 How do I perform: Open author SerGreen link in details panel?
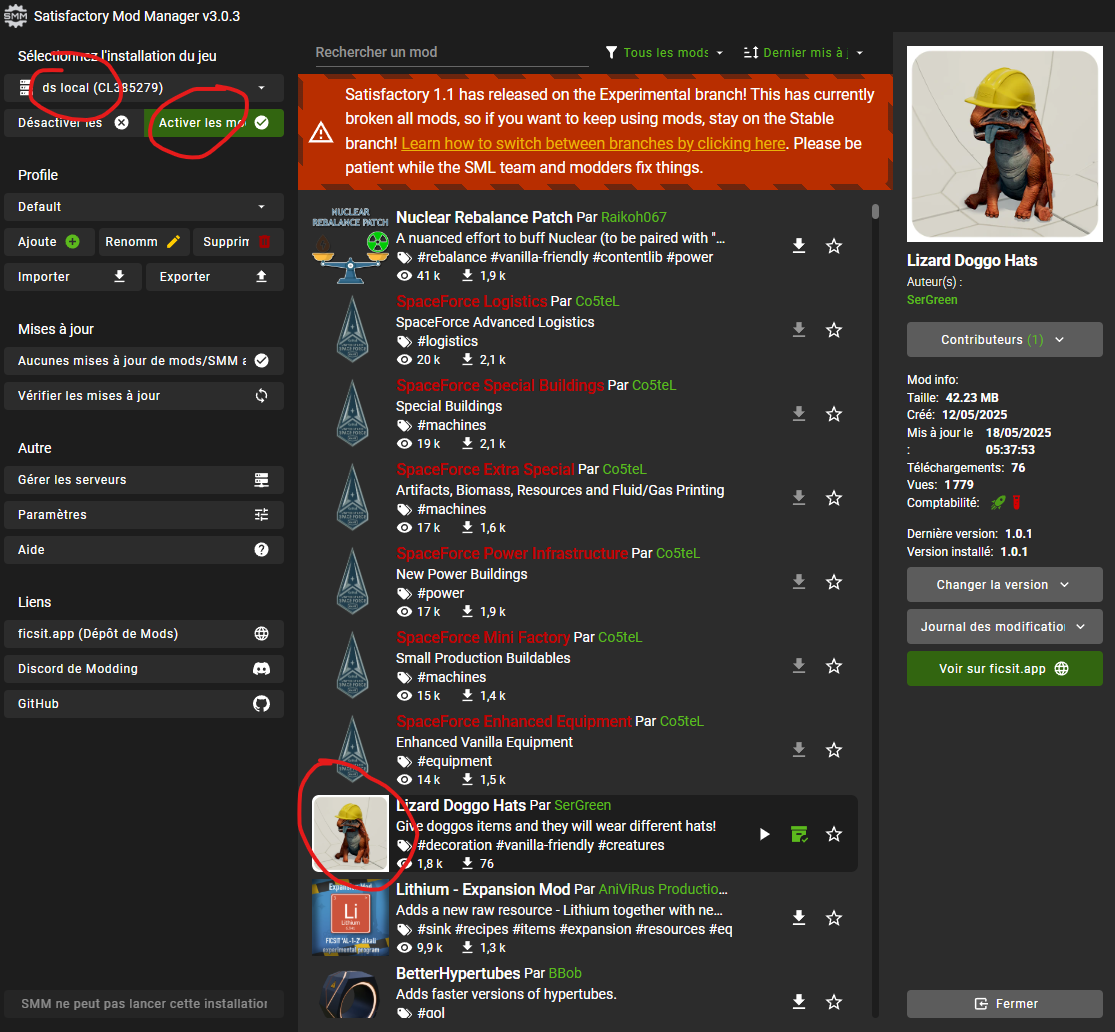pyautogui.click(x=932, y=299)
